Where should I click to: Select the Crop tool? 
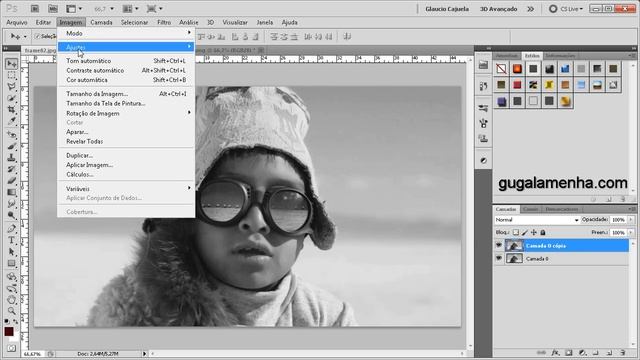pyautogui.click(x=11, y=109)
